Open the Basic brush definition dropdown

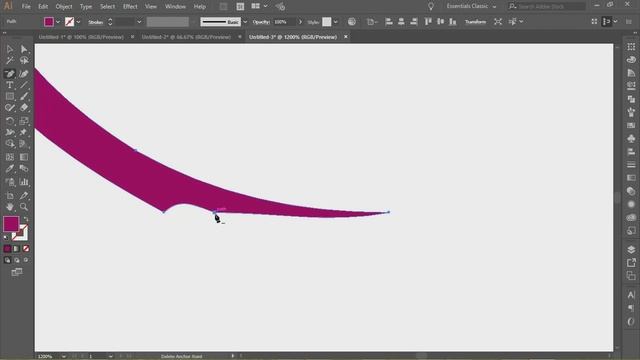tap(245, 22)
